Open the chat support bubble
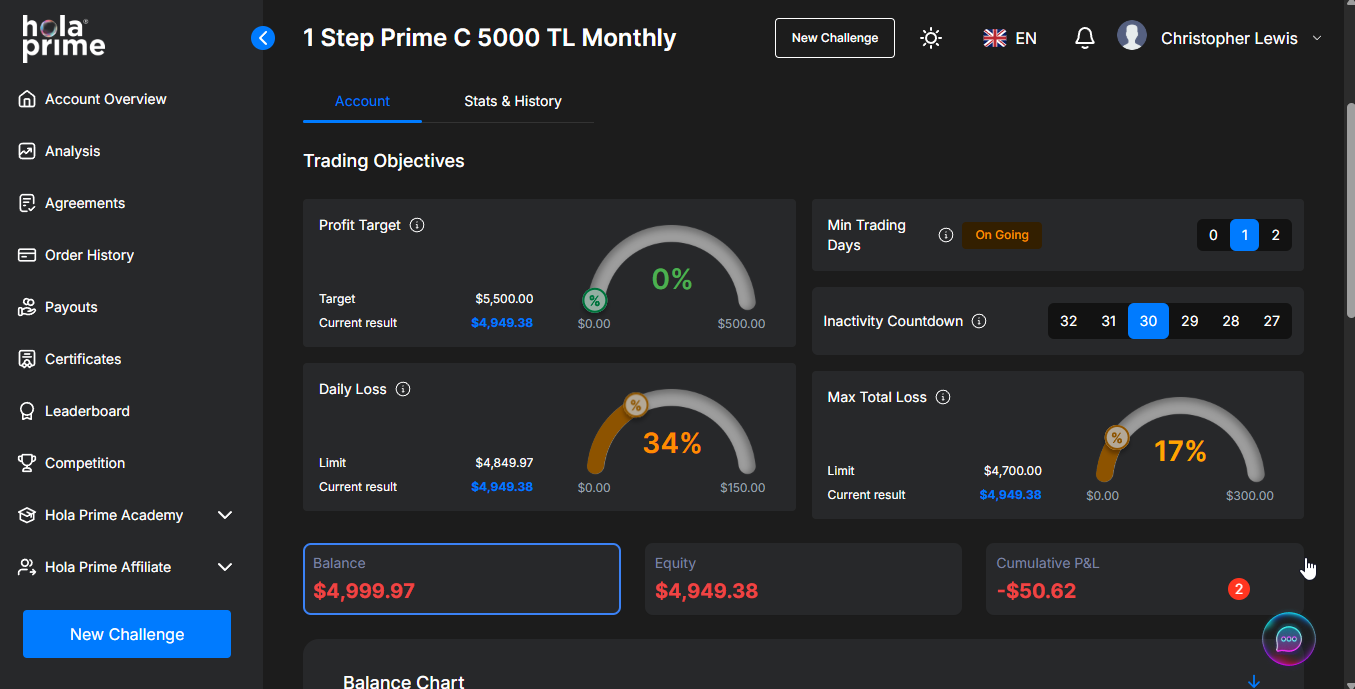 point(1289,638)
